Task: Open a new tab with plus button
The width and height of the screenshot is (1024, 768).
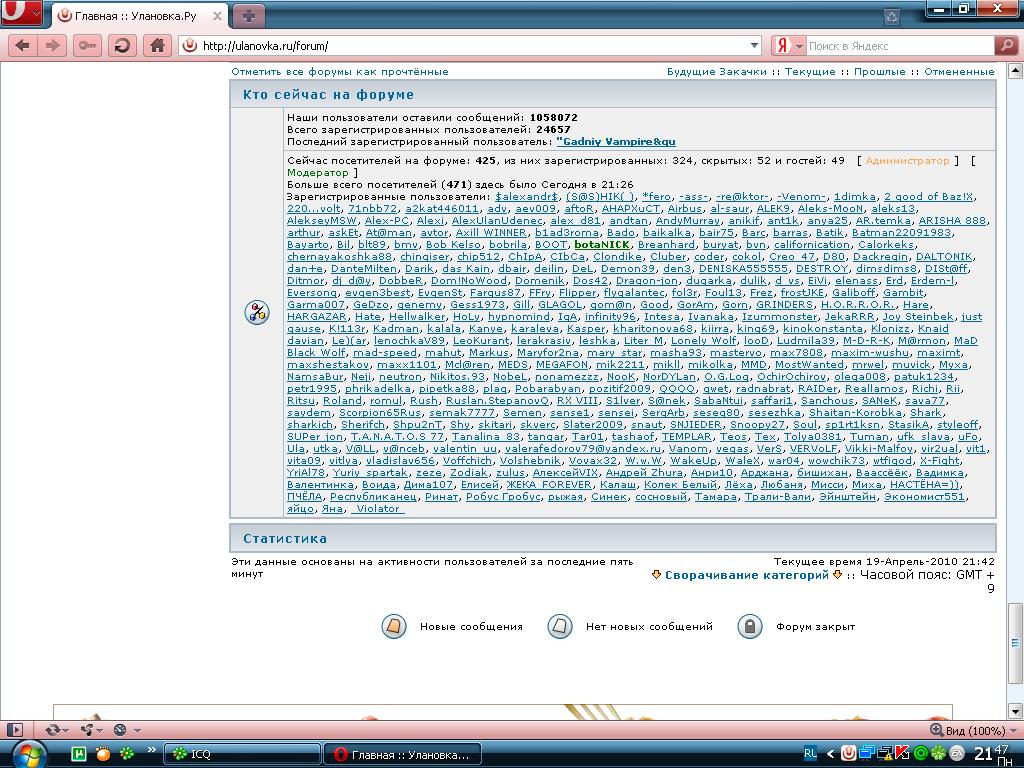Action: [249, 15]
